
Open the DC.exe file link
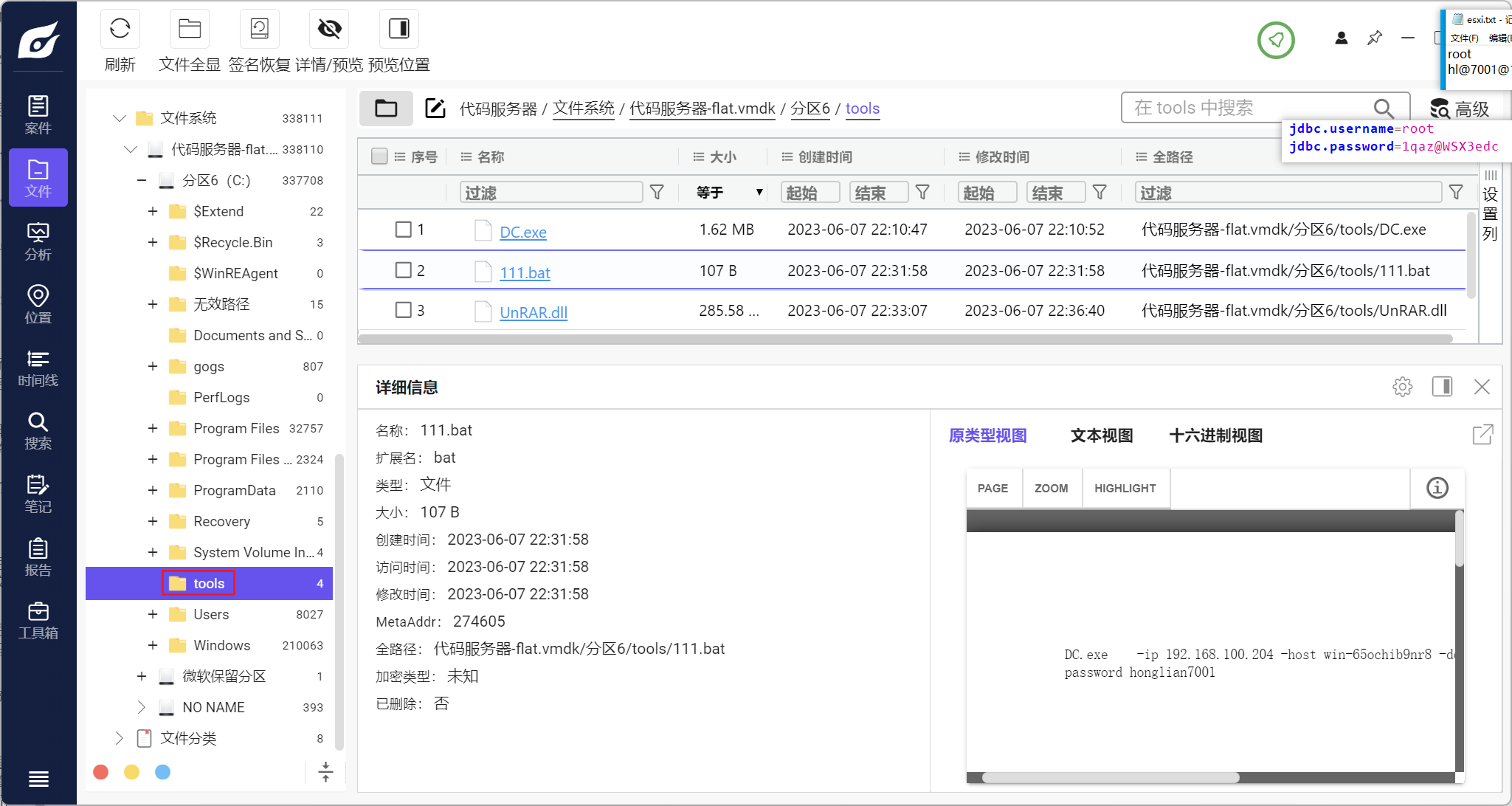tap(523, 232)
